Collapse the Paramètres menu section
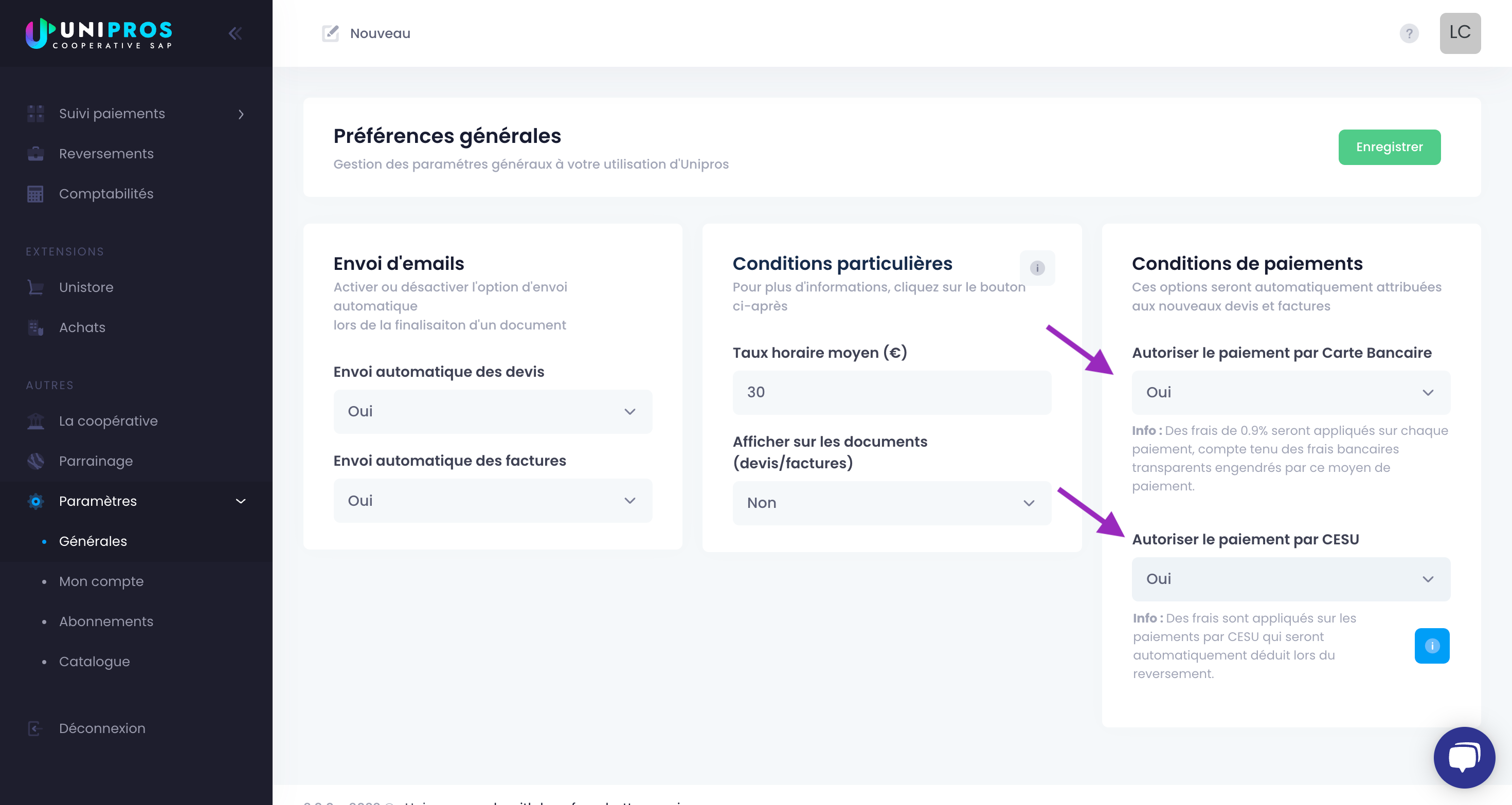The width and height of the screenshot is (1512, 805). (x=136, y=501)
